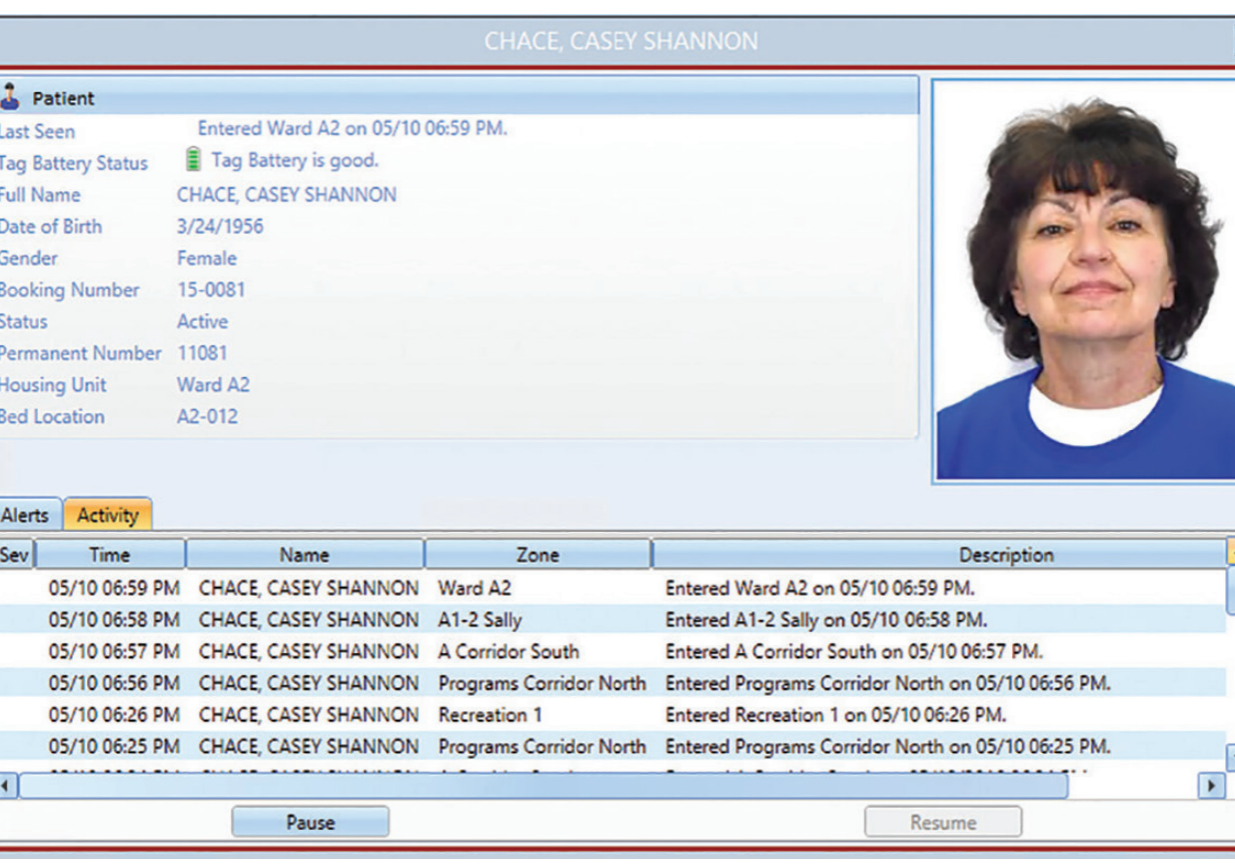Sort activity by the Time column header
The height and width of the screenshot is (864, 1235).
coord(110,554)
